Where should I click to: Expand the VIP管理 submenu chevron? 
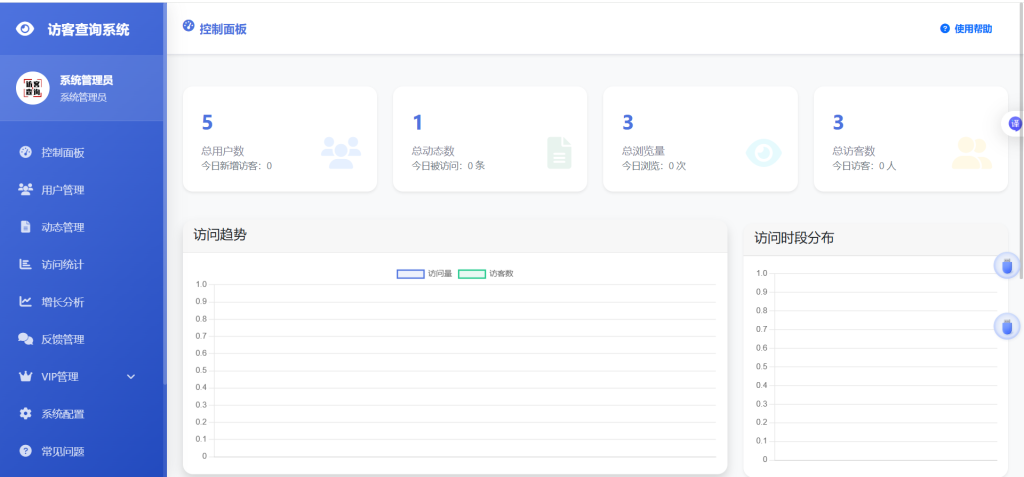pyautogui.click(x=131, y=377)
